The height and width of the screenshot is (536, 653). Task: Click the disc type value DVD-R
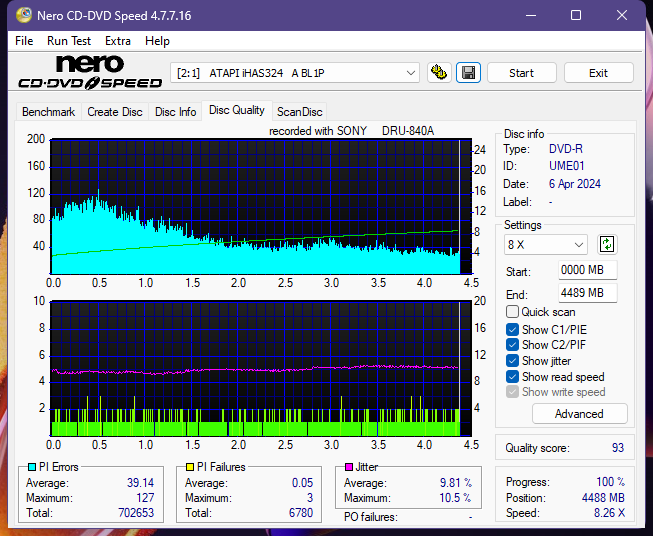coord(566,149)
